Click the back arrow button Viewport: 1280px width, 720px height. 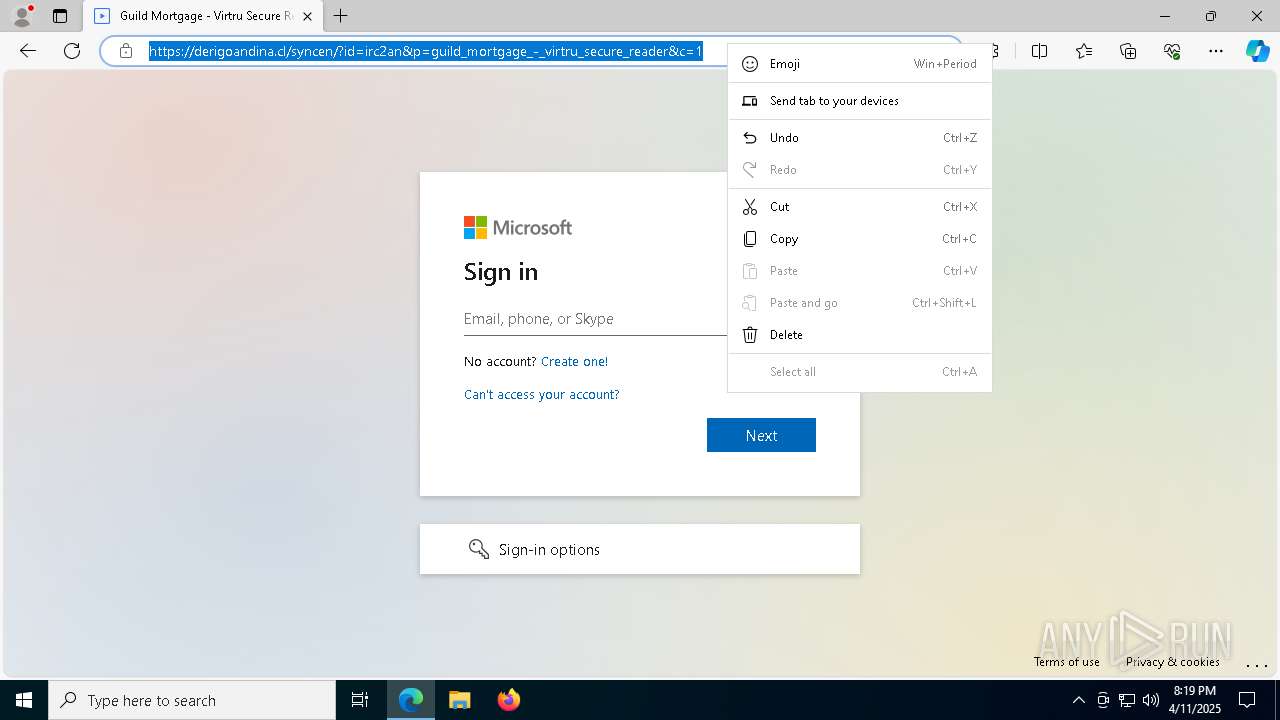(28, 51)
